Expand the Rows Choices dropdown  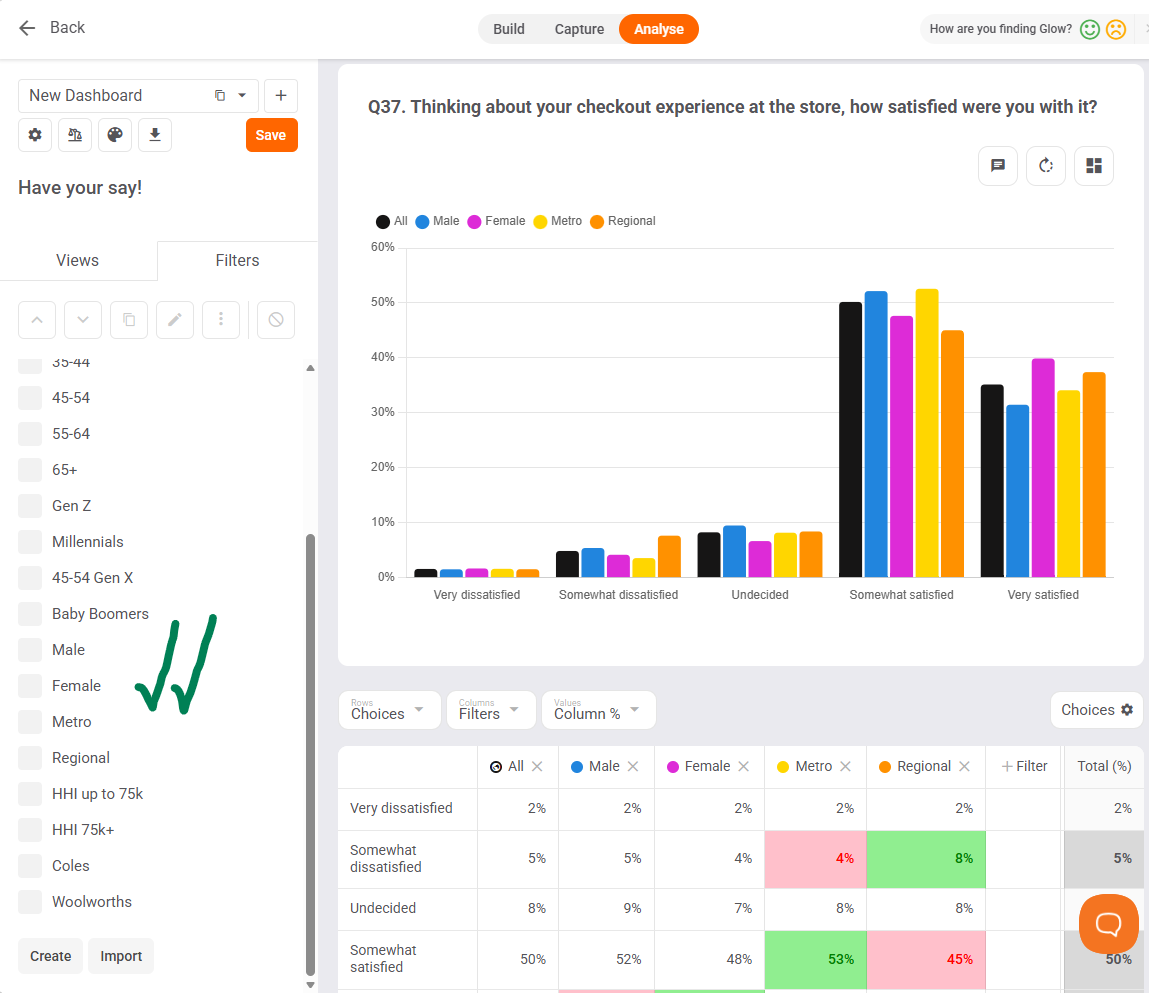tap(389, 710)
